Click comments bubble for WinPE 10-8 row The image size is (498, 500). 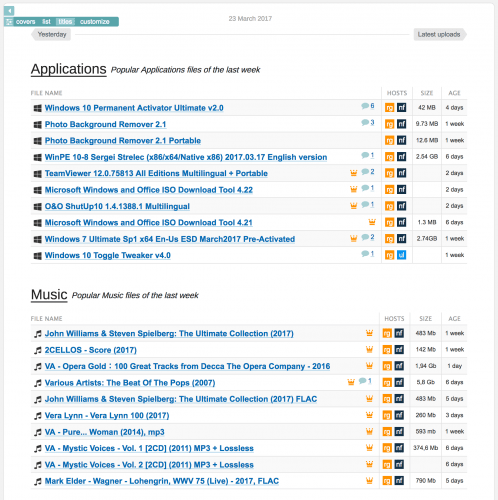[368, 155]
